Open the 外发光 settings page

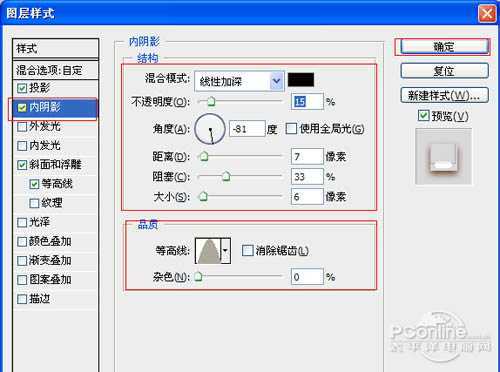(x=45, y=126)
